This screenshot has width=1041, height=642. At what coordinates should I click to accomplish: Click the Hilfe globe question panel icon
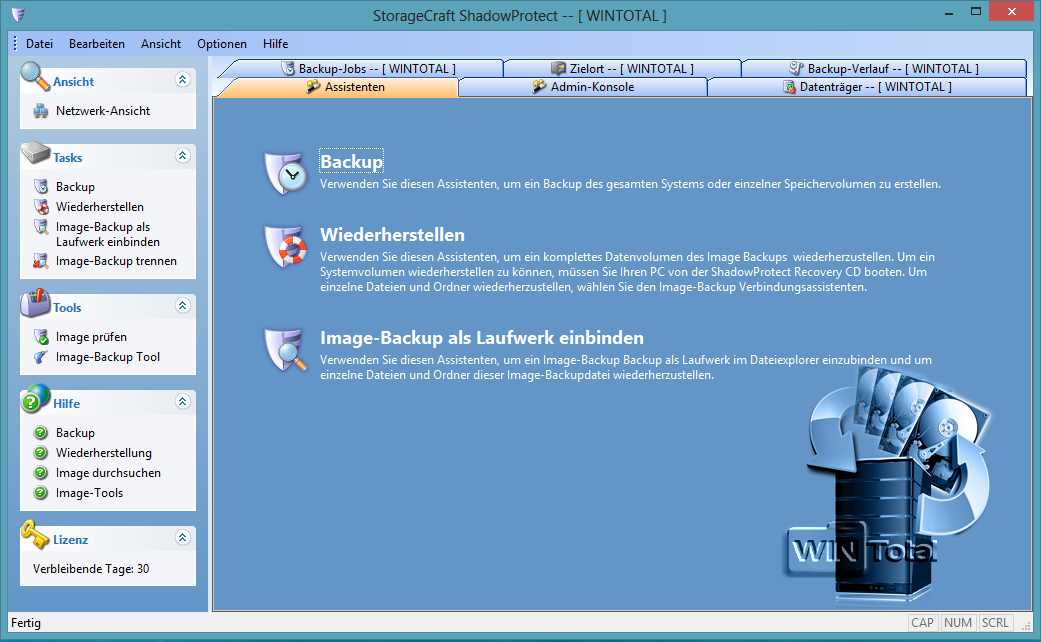35,398
